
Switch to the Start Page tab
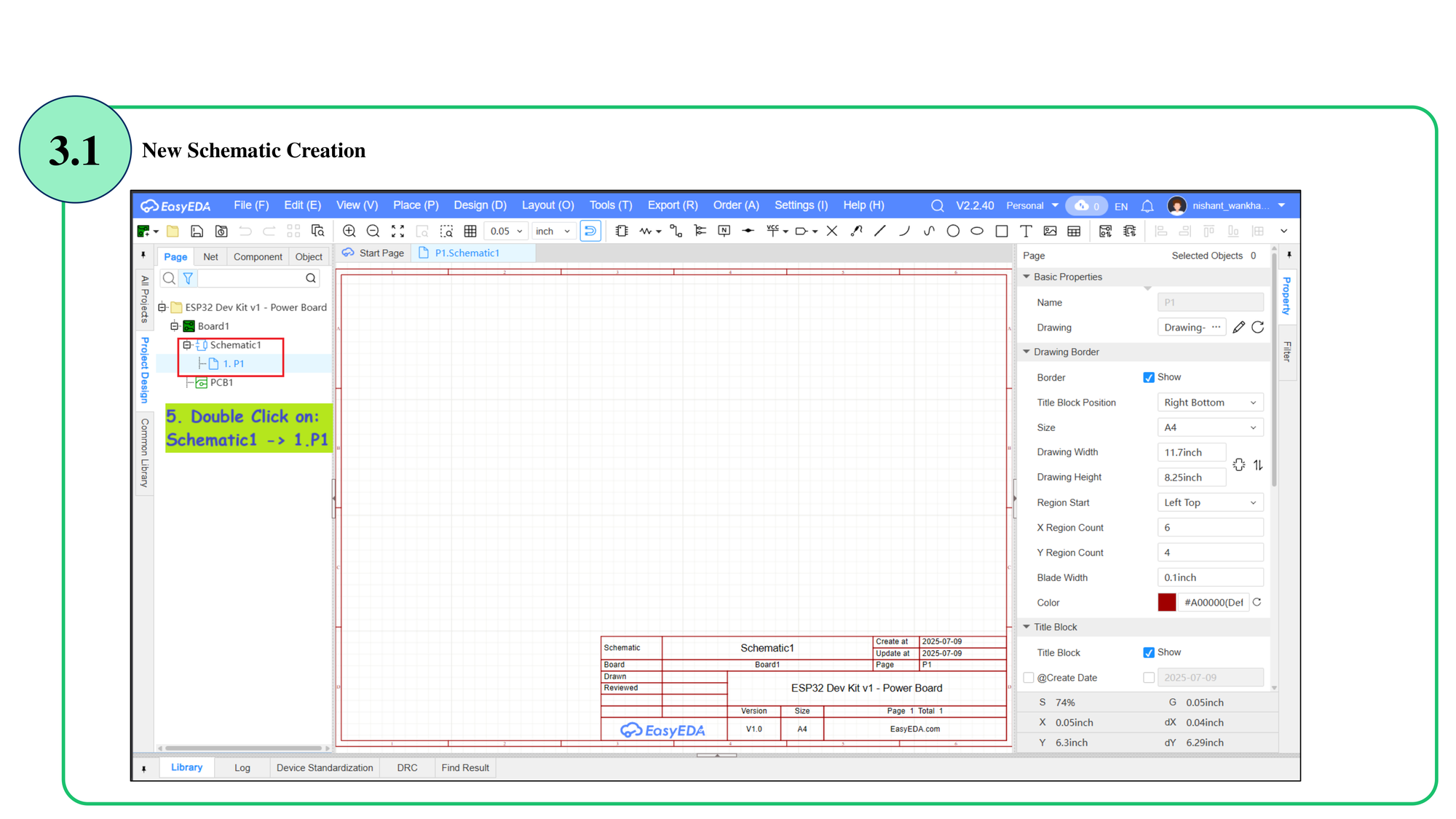[373, 253]
